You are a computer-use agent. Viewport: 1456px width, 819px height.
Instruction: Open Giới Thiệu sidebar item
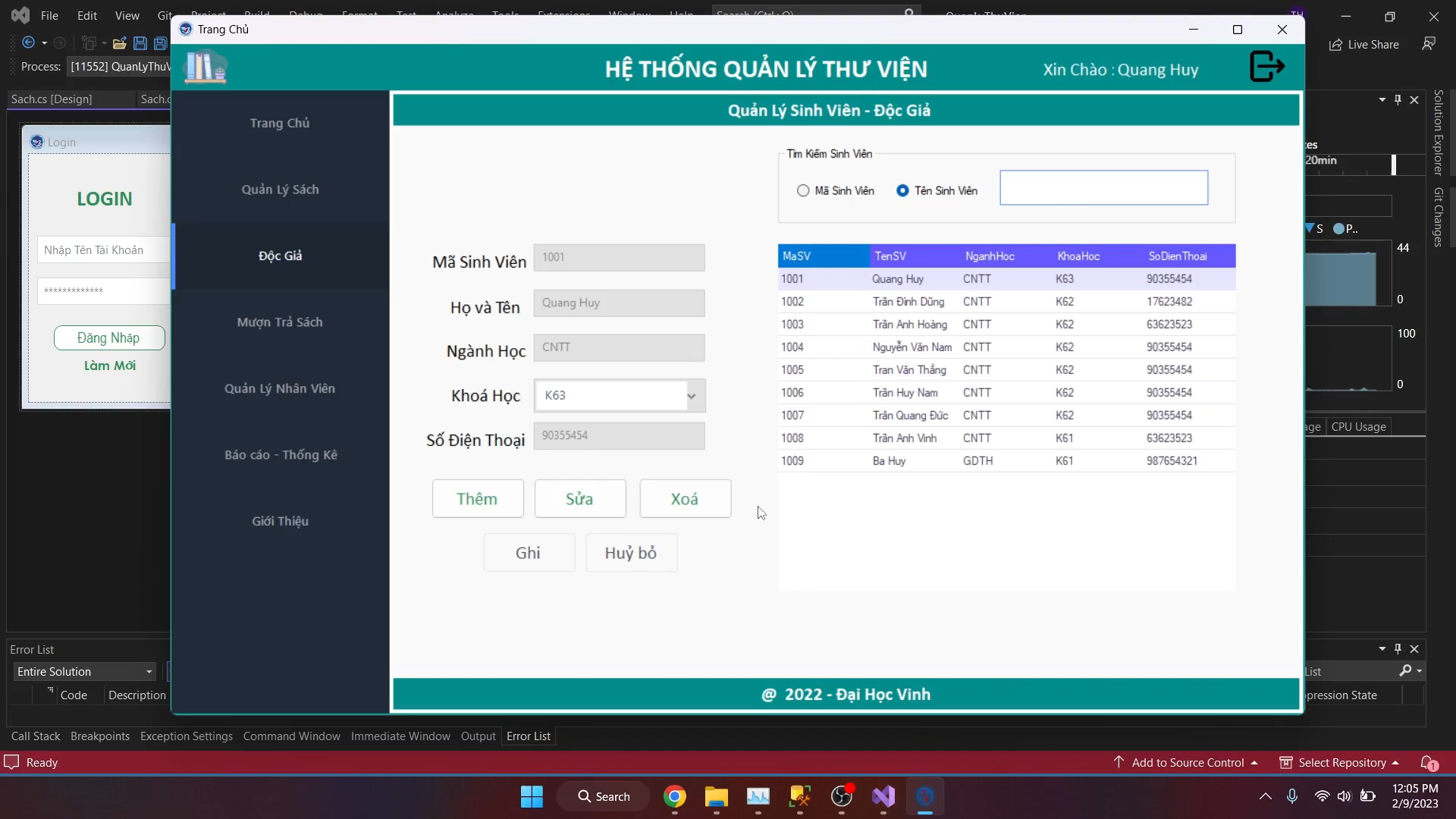(280, 521)
